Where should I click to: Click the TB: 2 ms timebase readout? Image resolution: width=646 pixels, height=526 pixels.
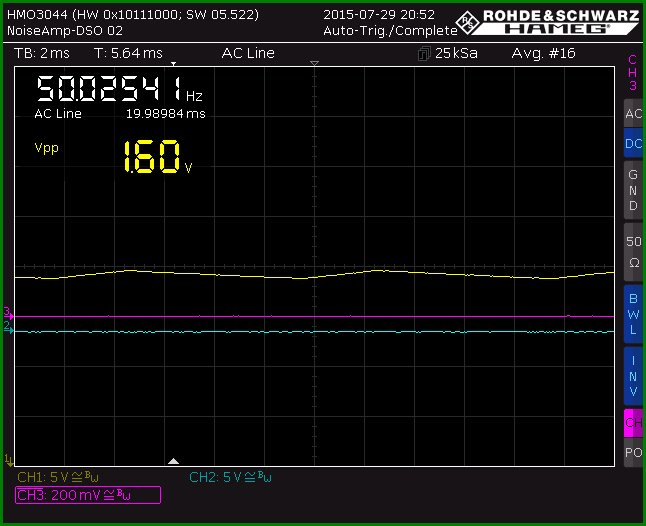[42, 53]
